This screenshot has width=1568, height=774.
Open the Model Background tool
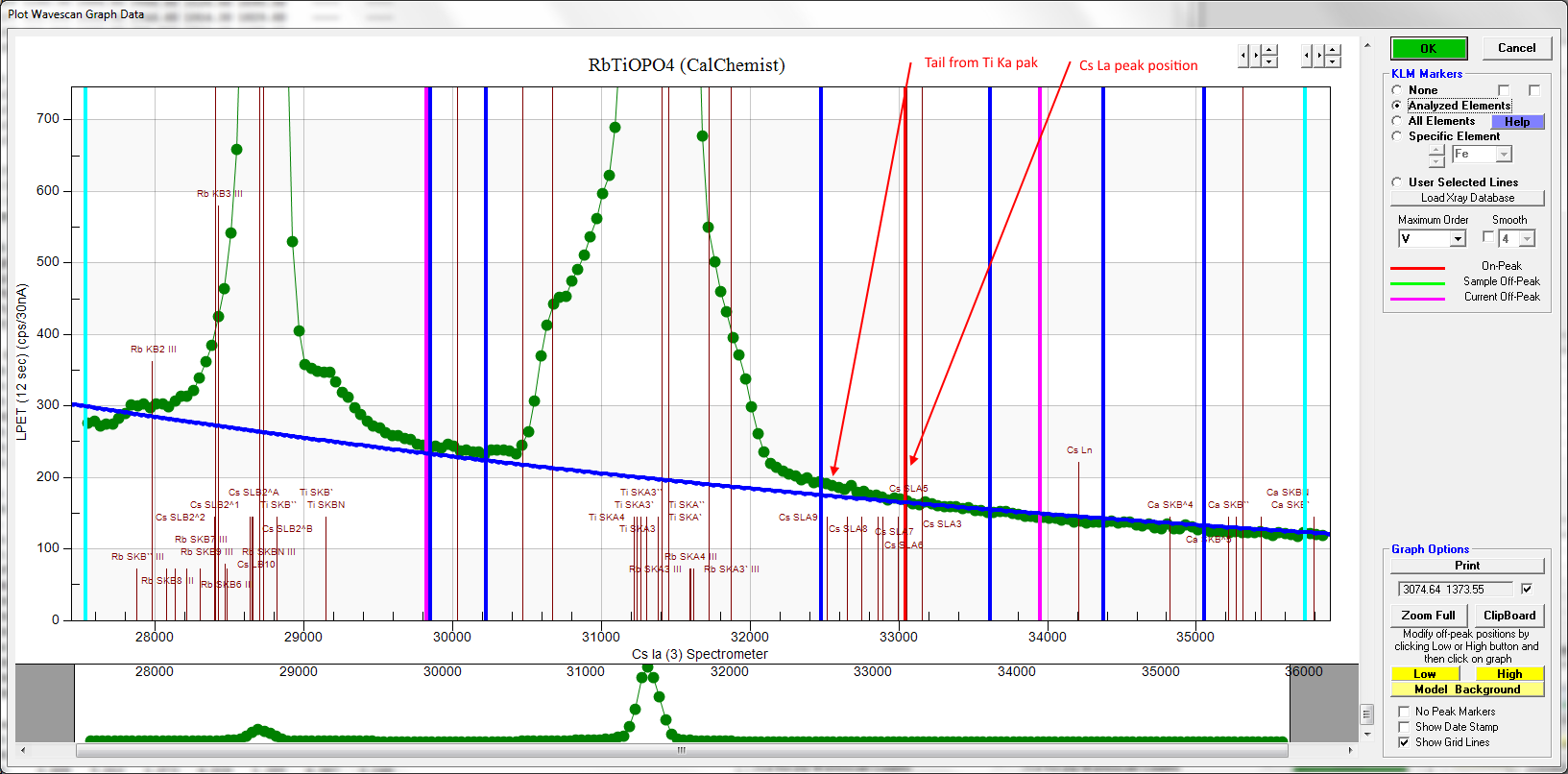1466,689
